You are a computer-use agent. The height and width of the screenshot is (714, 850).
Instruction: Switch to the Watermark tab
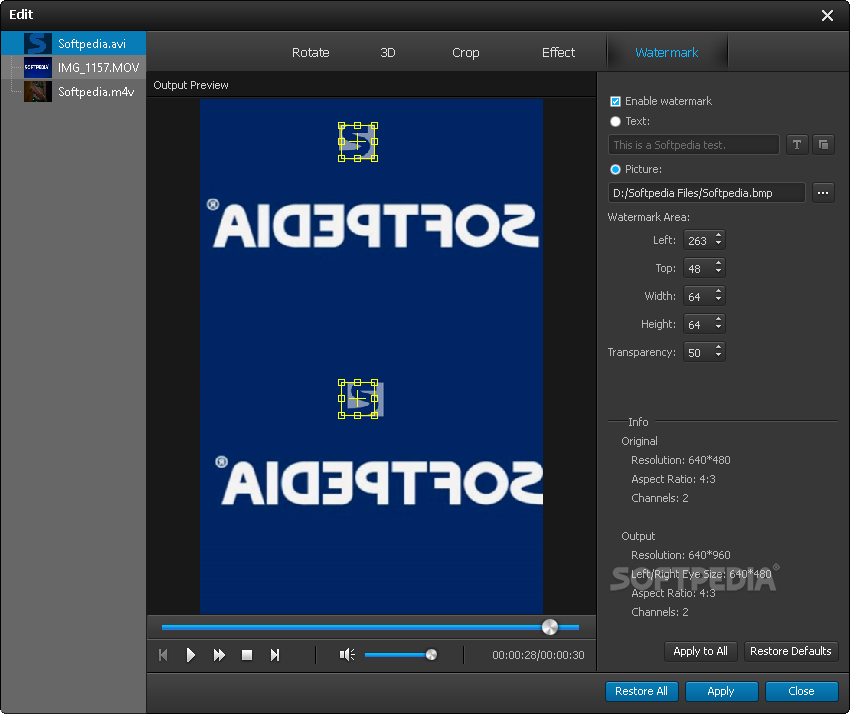tap(666, 53)
